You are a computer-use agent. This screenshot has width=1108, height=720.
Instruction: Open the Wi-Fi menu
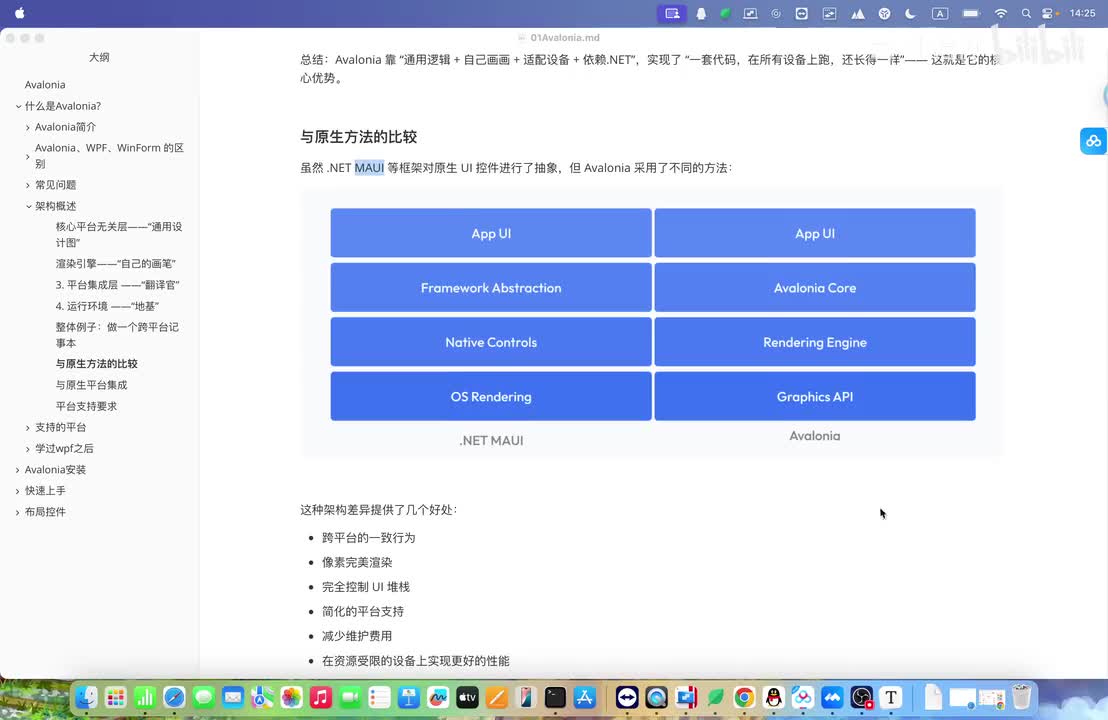[1001, 13]
